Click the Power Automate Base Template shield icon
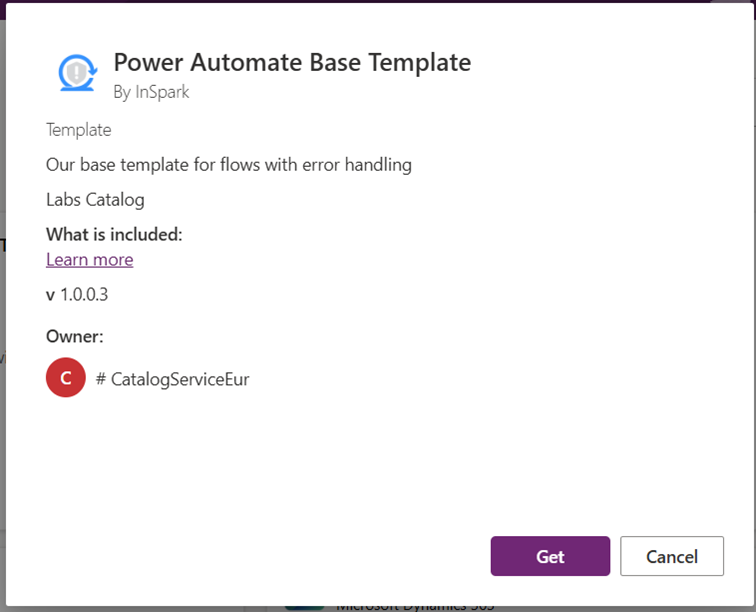The width and height of the screenshot is (756, 612). [78, 73]
